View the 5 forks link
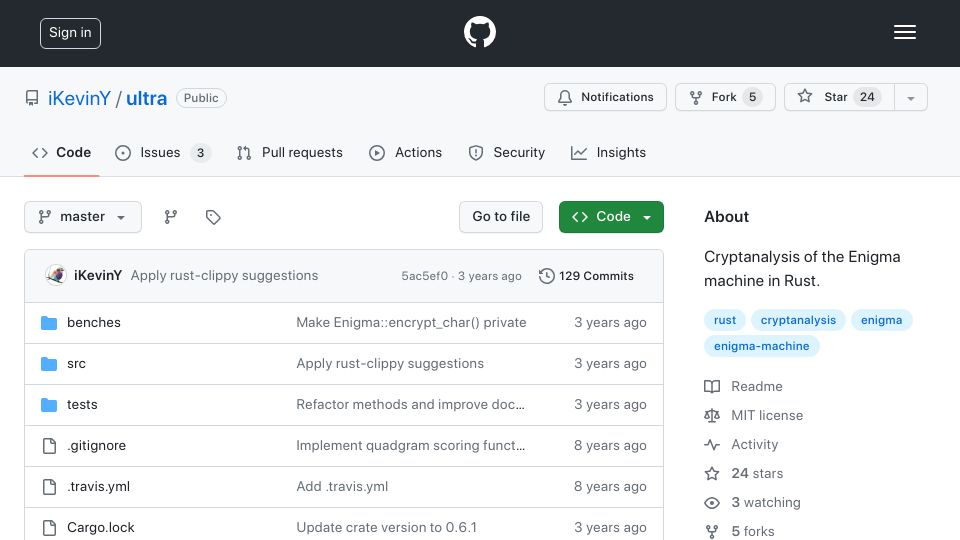Screen dimensions: 960x540 click(740, 531)
